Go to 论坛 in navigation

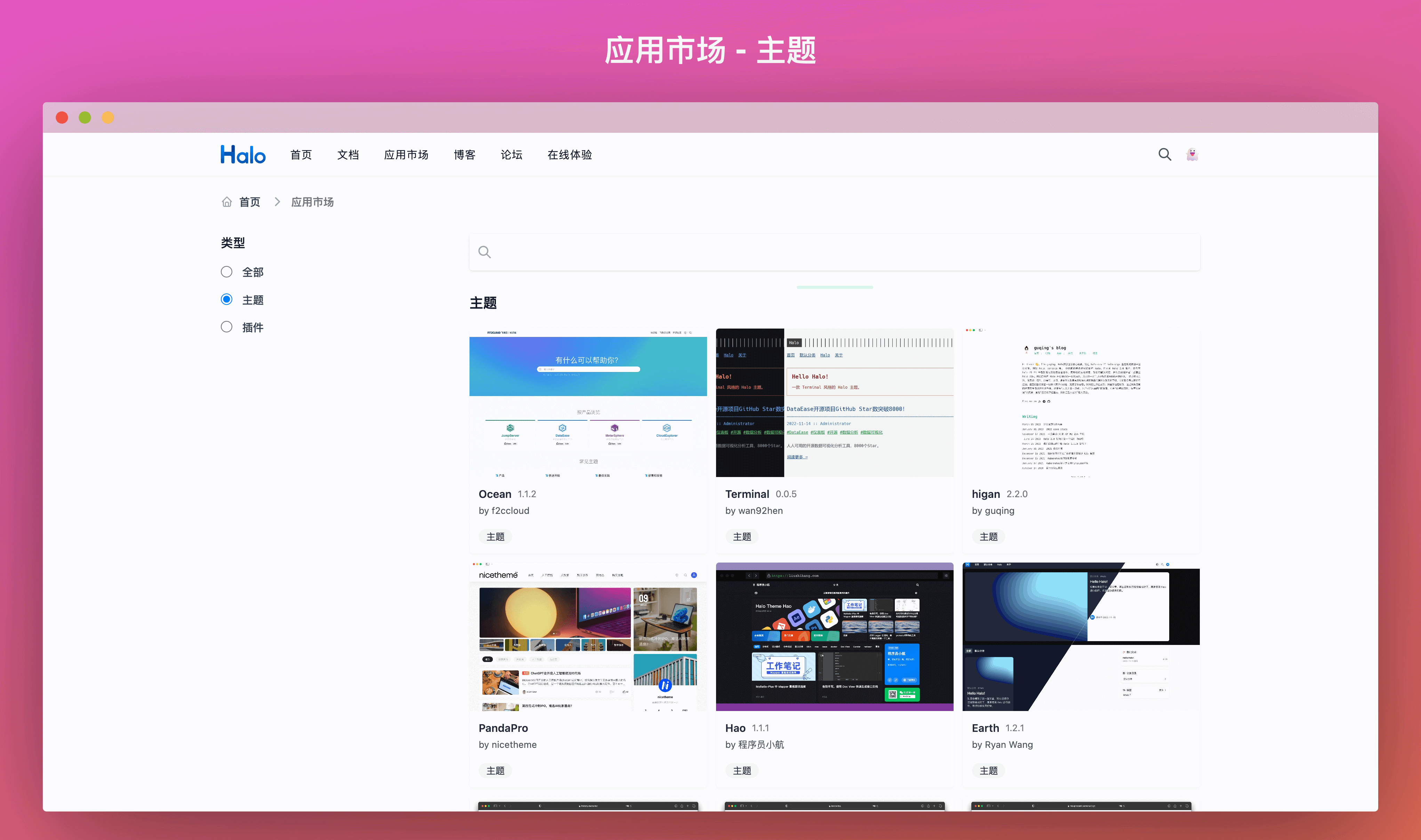[x=511, y=154]
